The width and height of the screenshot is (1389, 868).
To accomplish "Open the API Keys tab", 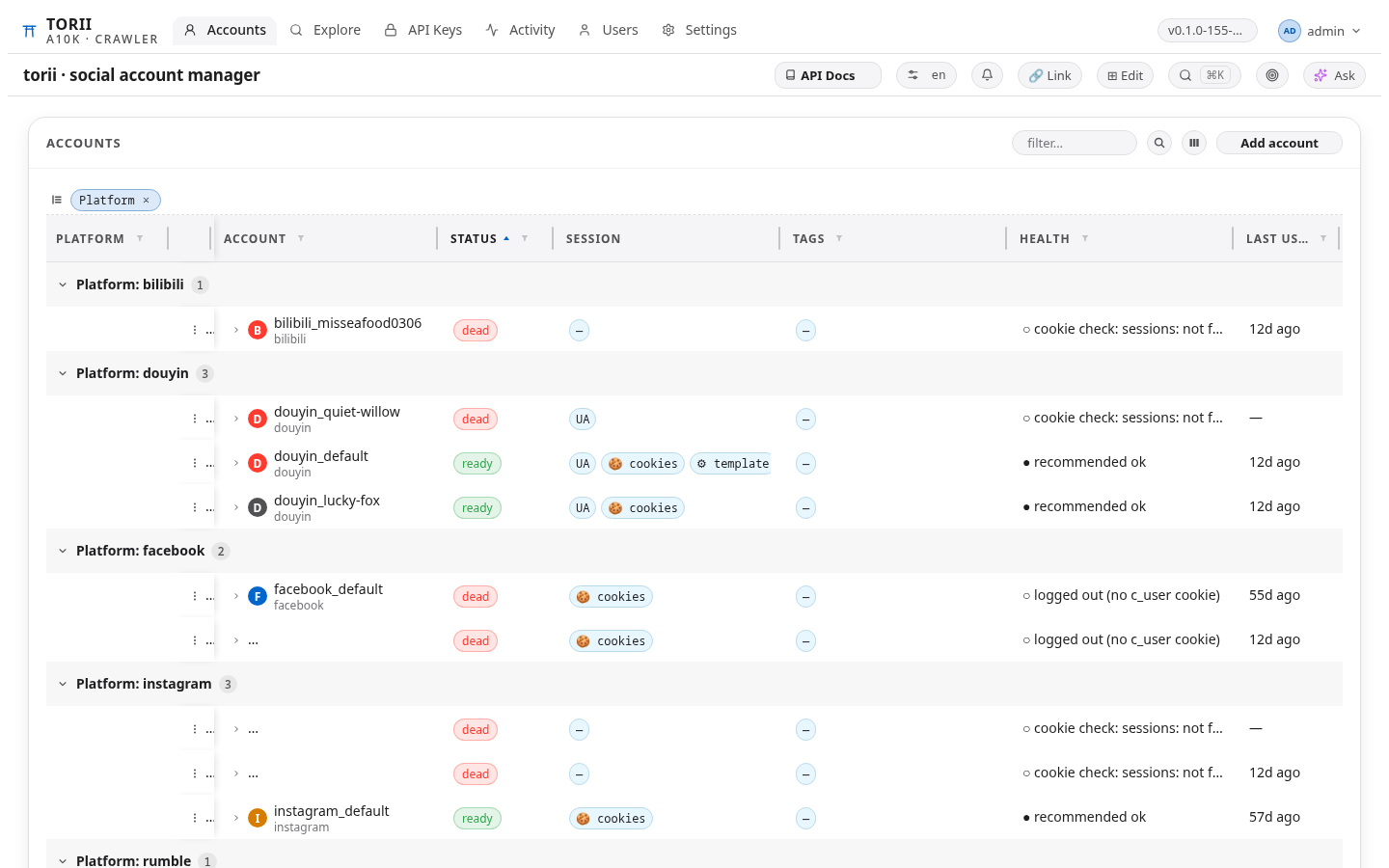I will 423,30.
